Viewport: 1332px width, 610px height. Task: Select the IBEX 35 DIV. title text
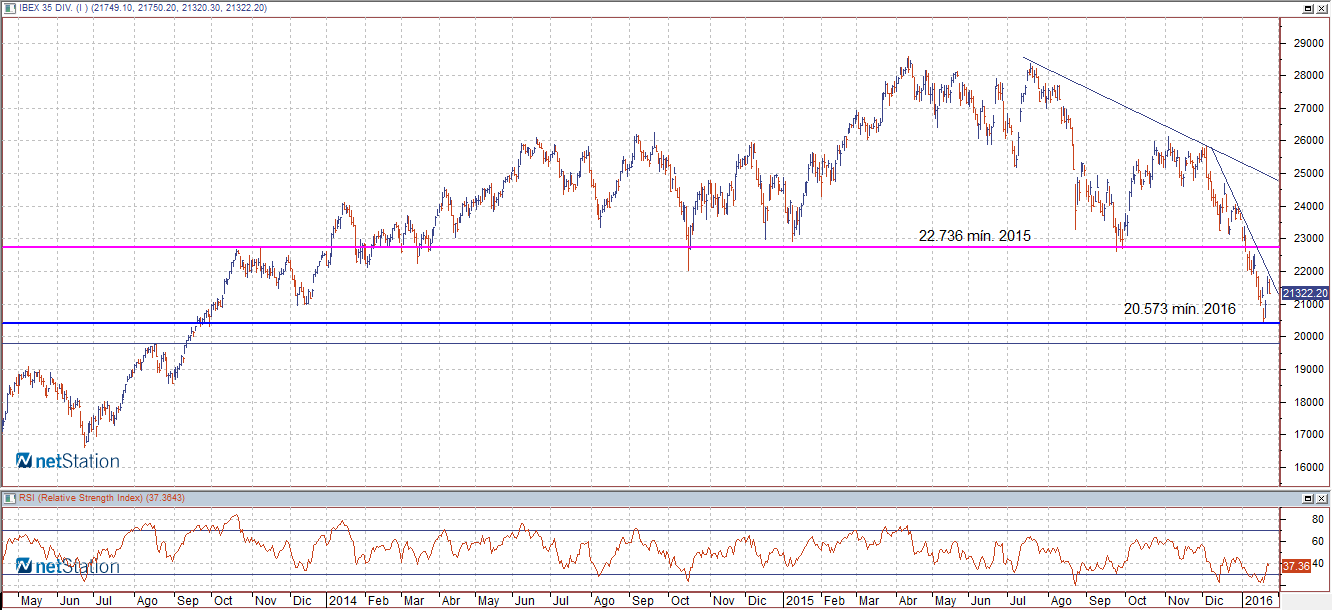point(58,8)
